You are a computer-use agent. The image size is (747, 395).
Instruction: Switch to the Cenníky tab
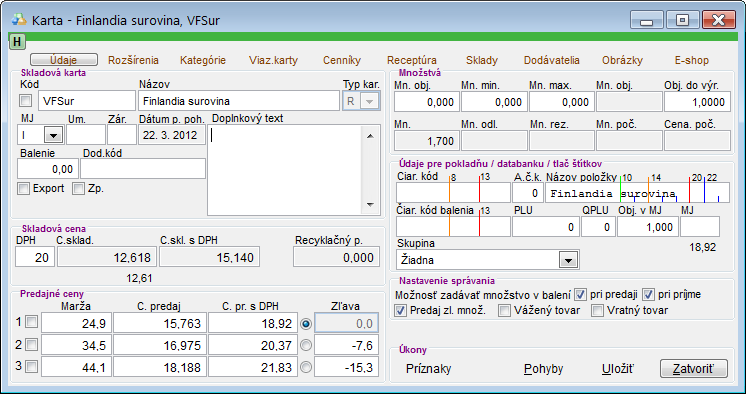[342, 61]
